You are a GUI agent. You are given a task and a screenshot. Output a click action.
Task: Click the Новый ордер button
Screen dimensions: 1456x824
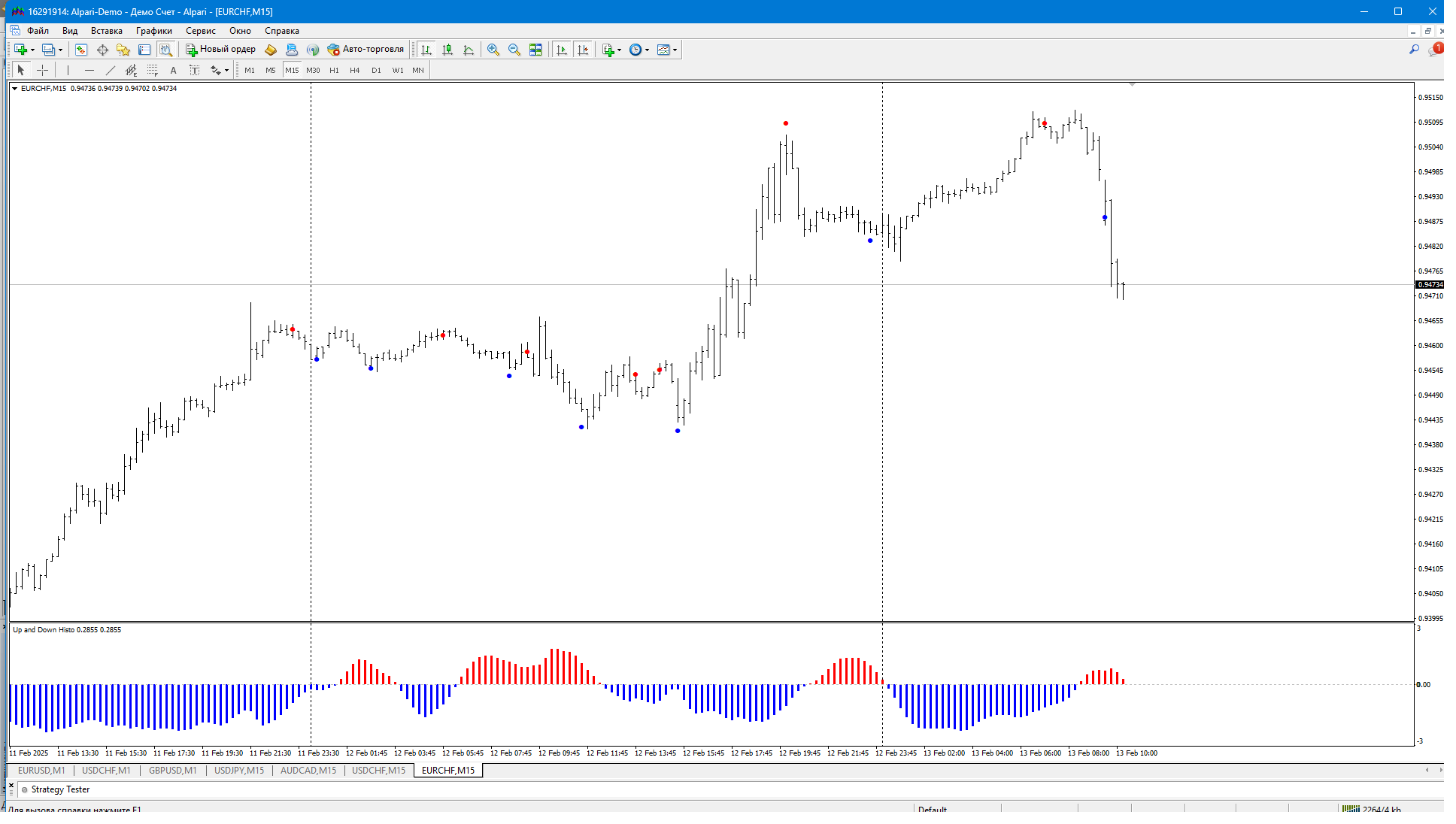(221, 50)
